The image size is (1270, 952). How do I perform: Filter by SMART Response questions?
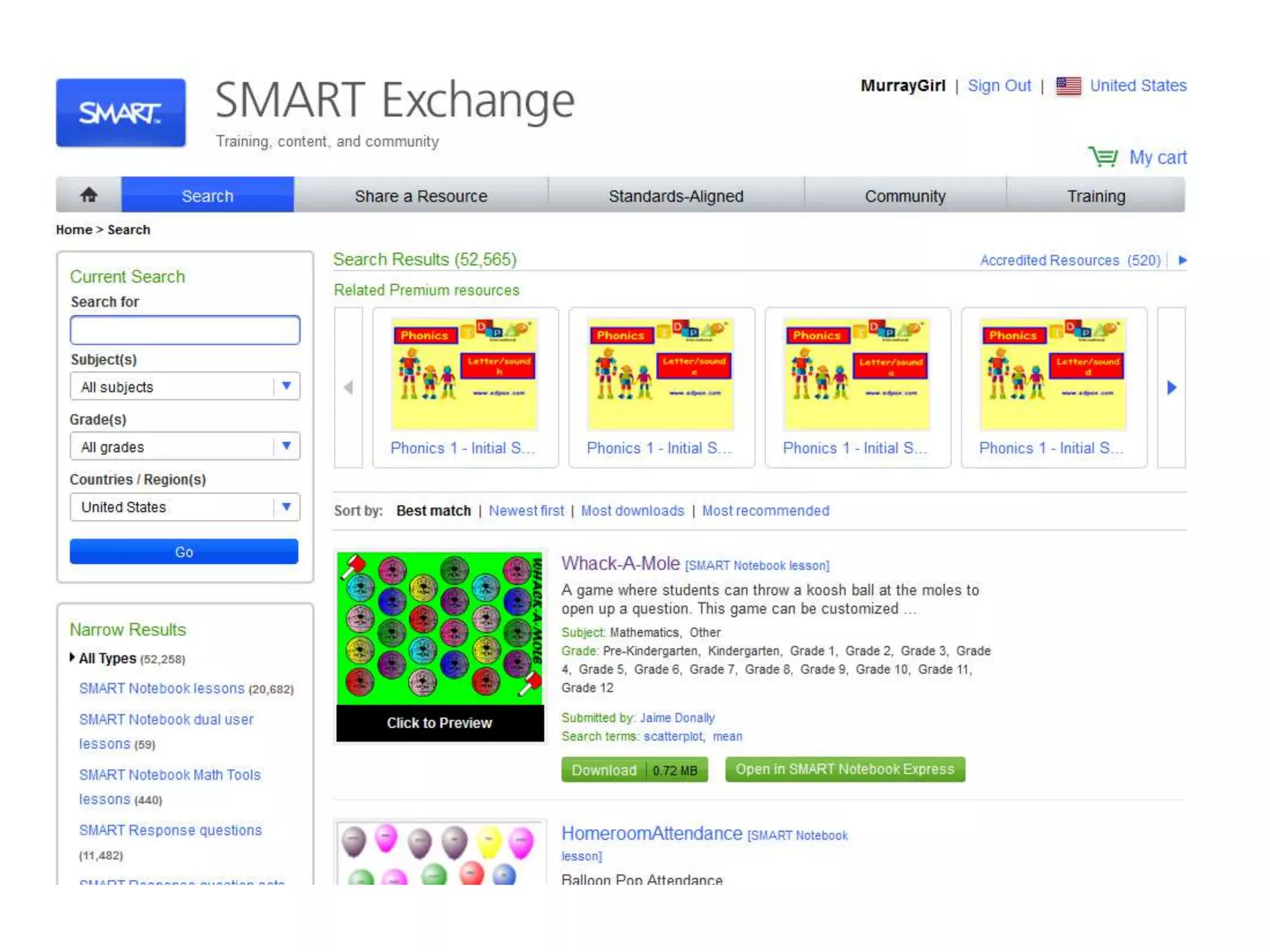(171, 831)
